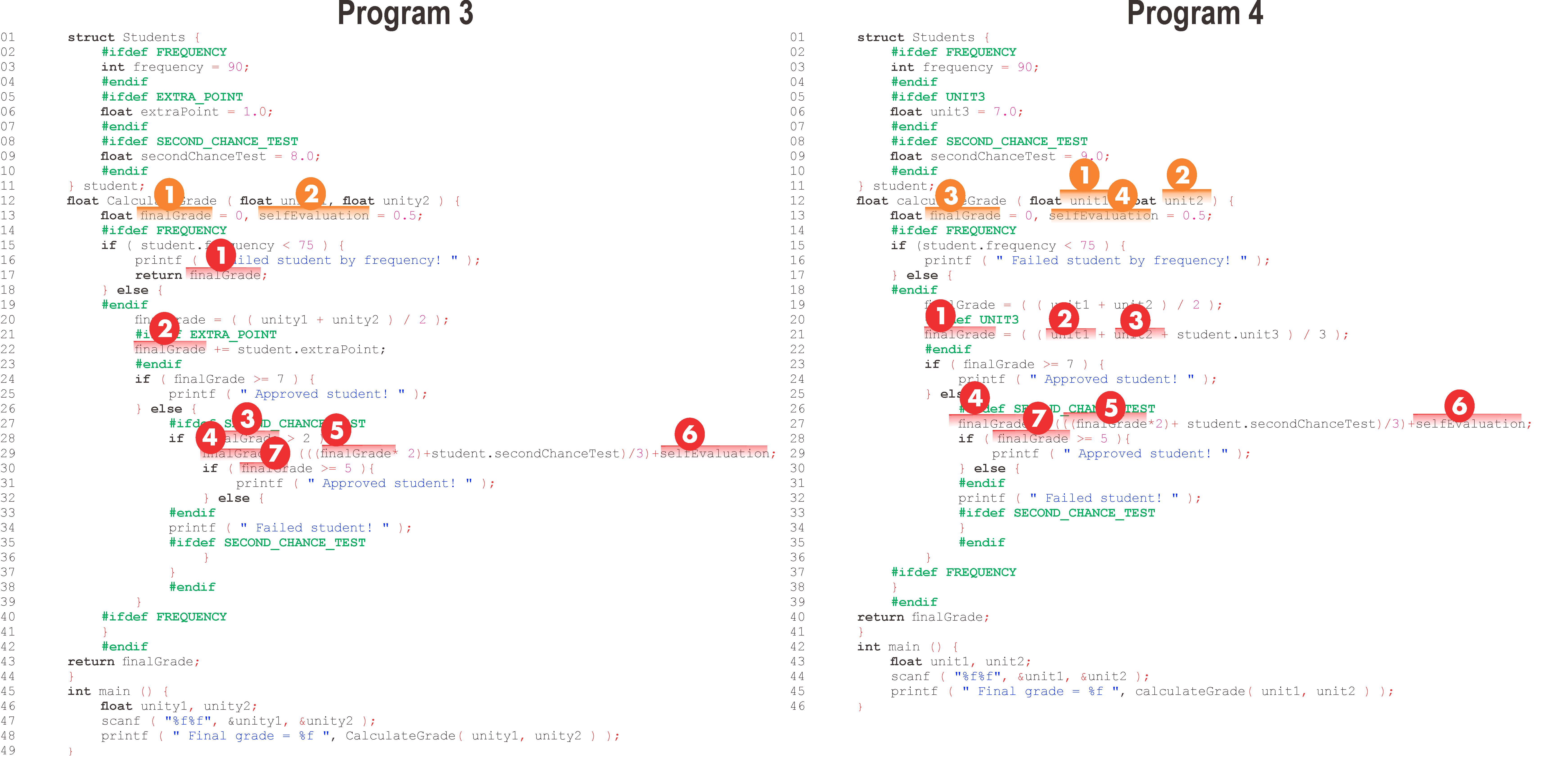Click line number 49 in Program 3
The height and width of the screenshot is (761, 1568).
point(8,750)
